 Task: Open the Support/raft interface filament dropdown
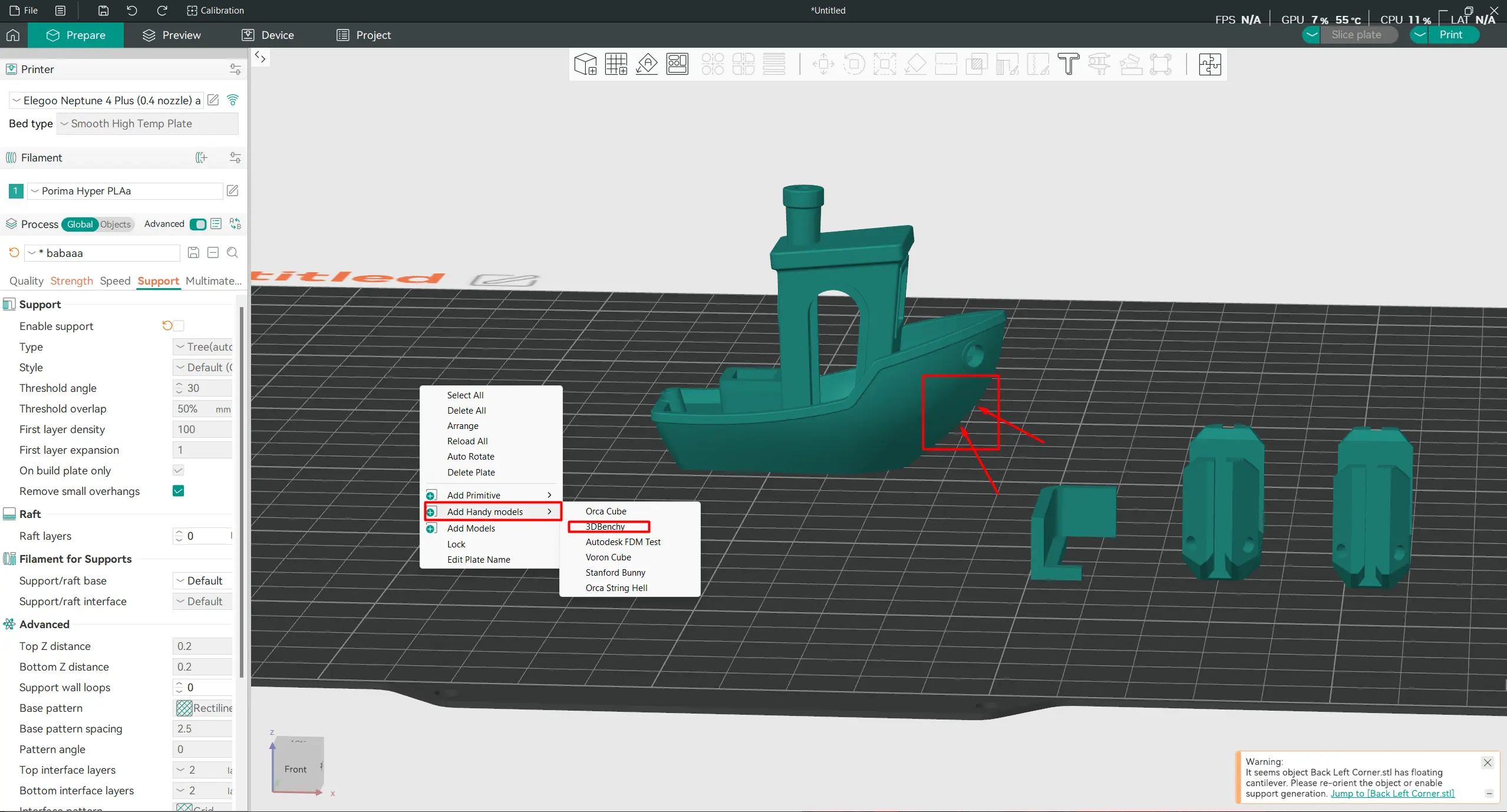(x=202, y=602)
